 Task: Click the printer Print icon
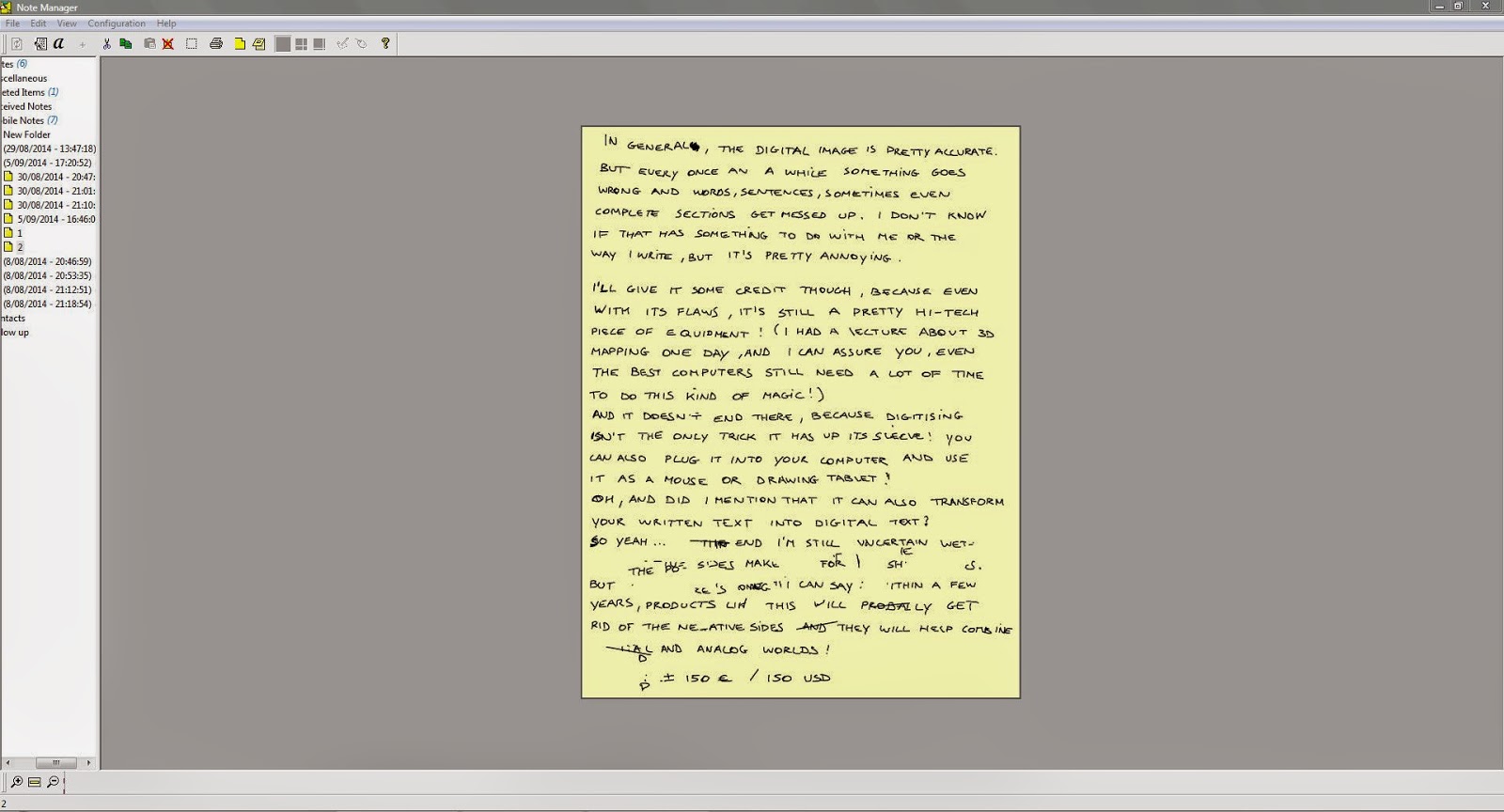coord(216,43)
